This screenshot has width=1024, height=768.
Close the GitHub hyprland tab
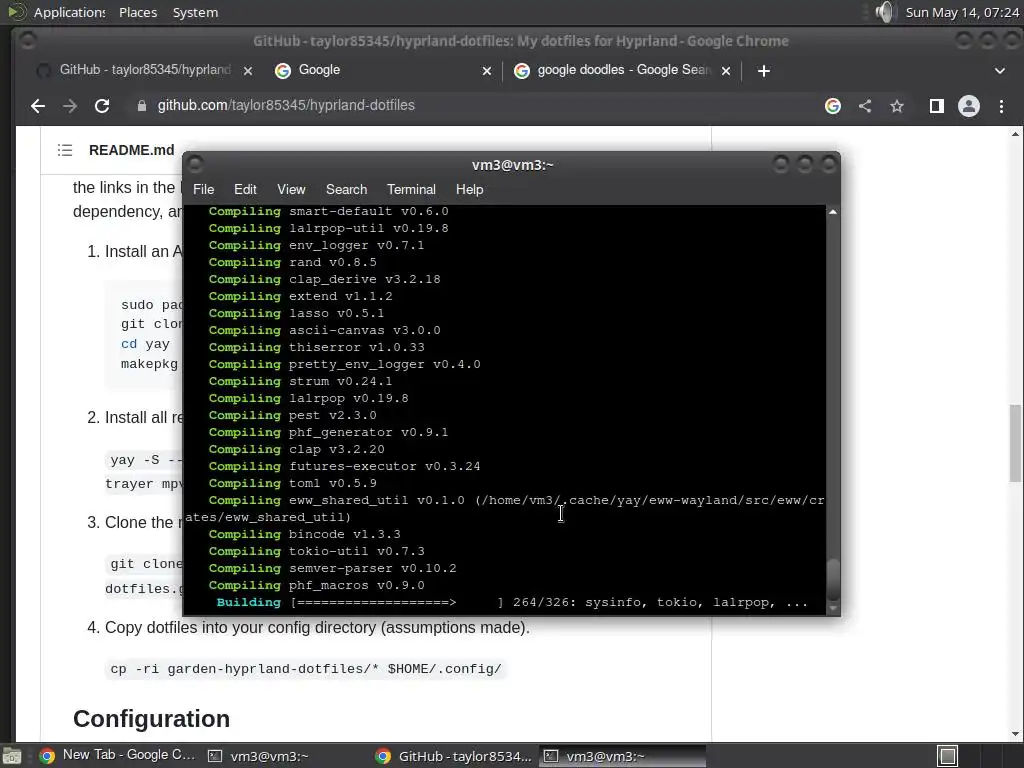pyautogui.click(x=248, y=71)
